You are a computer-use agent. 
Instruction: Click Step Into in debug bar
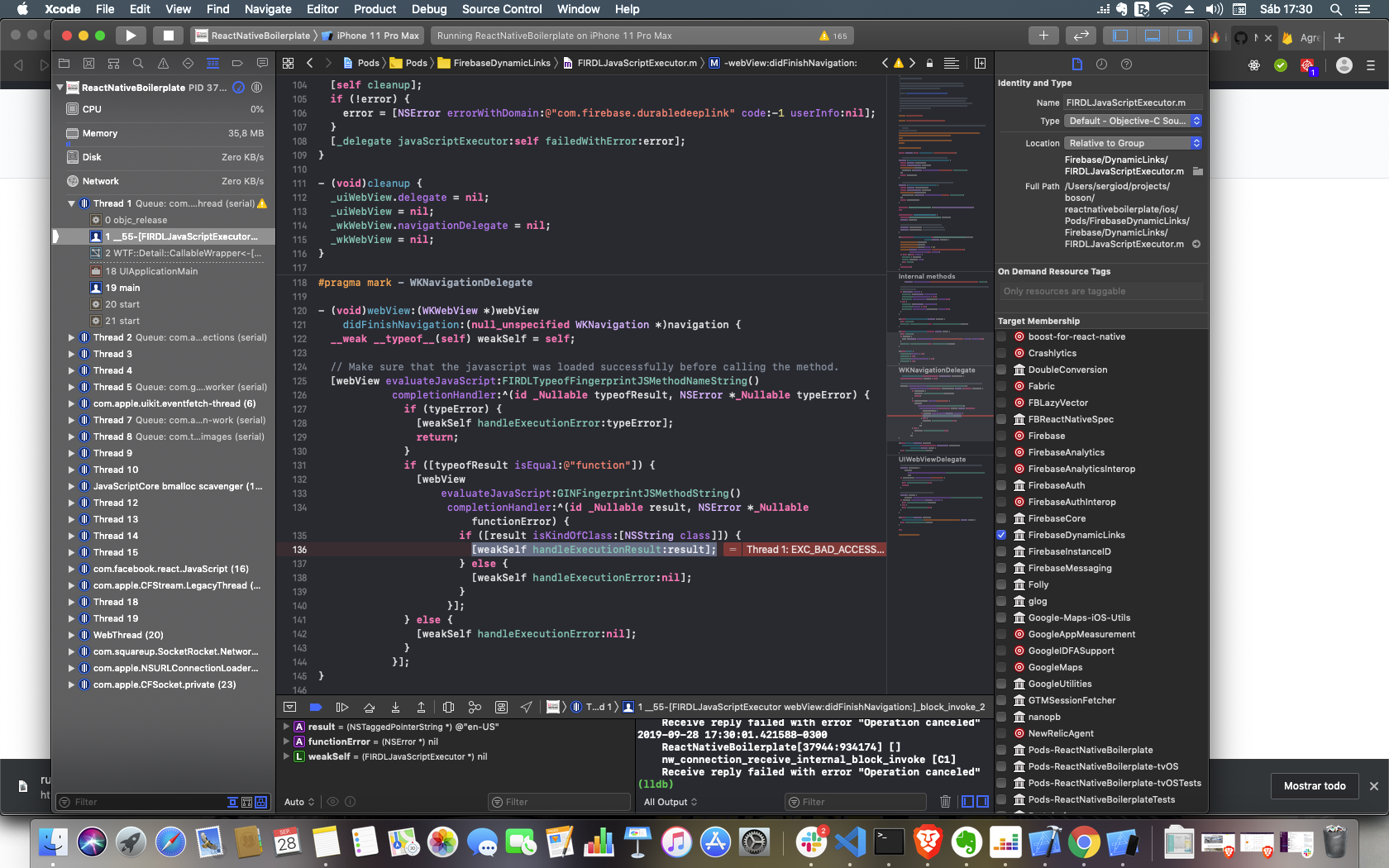pyautogui.click(x=395, y=708)
